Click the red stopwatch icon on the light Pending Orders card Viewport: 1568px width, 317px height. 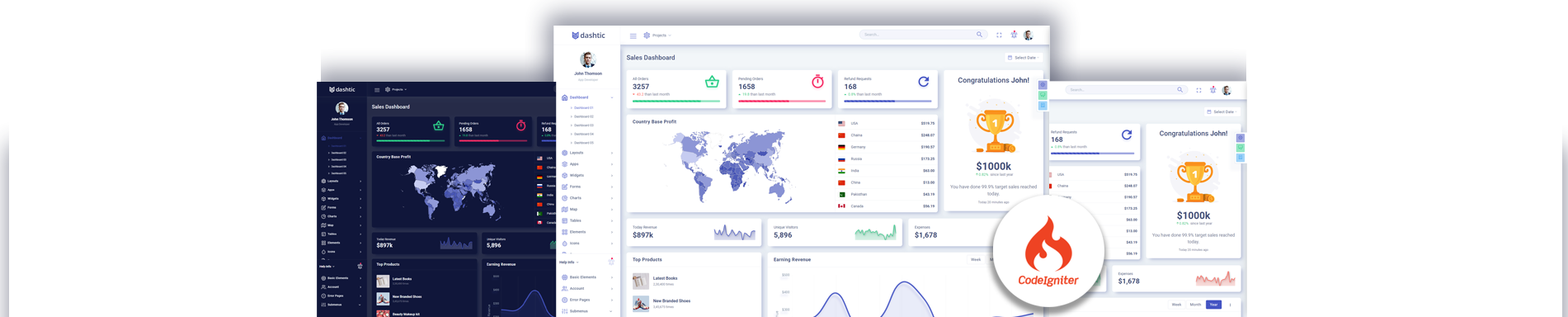coord(817,81)
